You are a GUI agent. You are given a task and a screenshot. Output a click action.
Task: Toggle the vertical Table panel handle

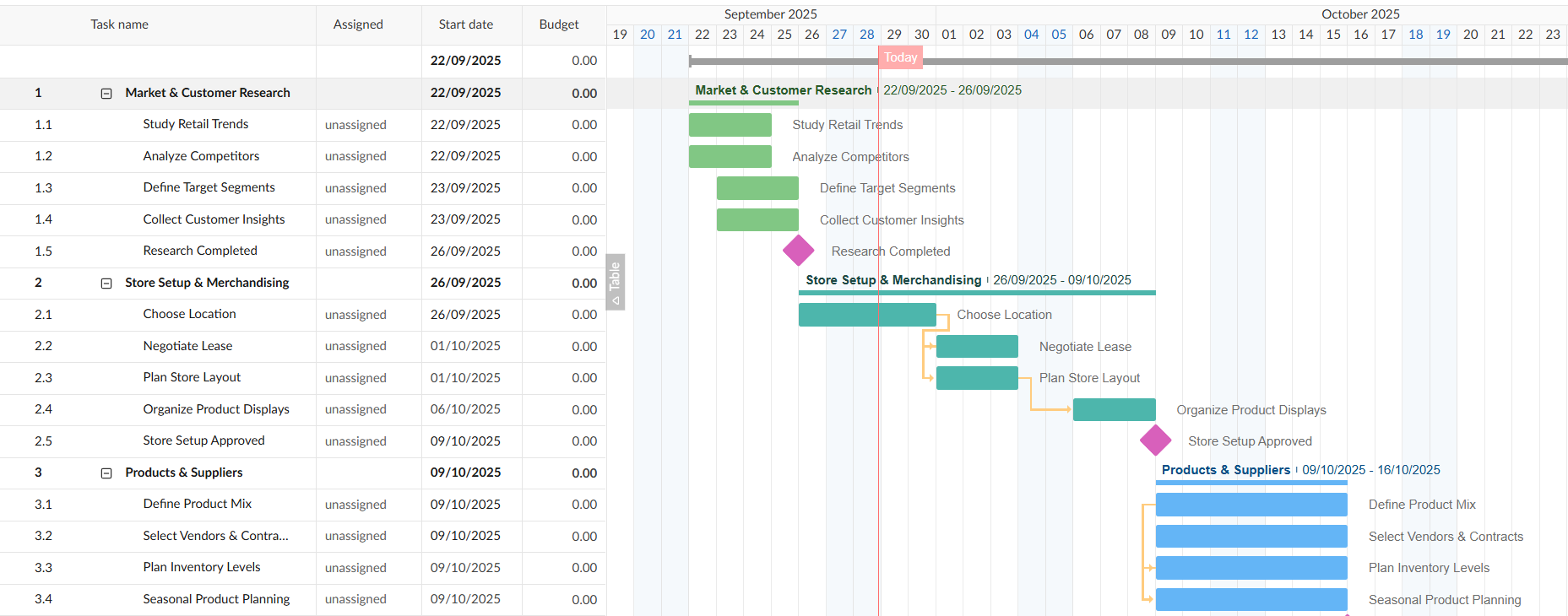[x=616, y=282]
